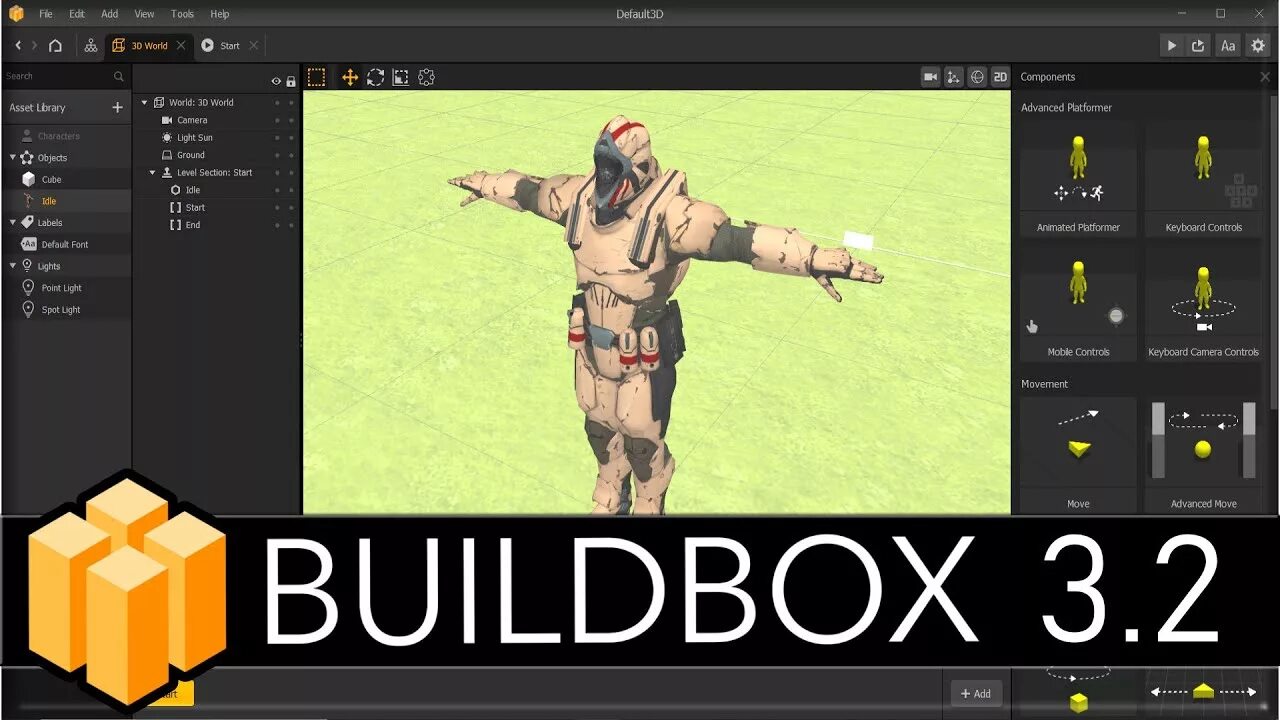Click the search magnifier icon
The width and height of the screenshot is (1280, 720).
coord(118,76)
